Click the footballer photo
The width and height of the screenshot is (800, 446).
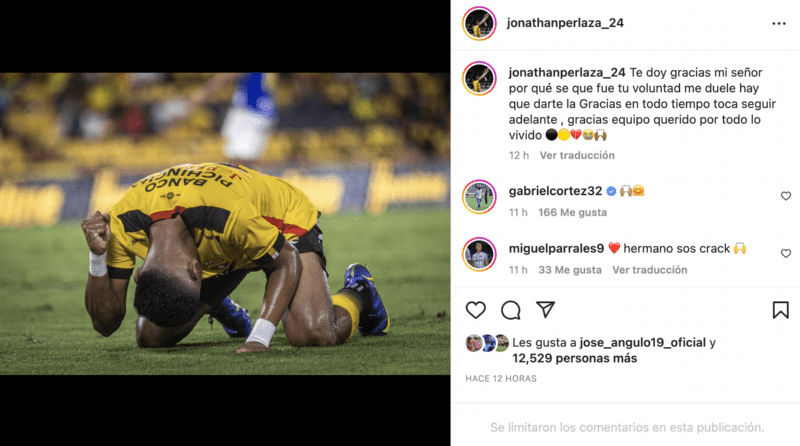(225, 224)
